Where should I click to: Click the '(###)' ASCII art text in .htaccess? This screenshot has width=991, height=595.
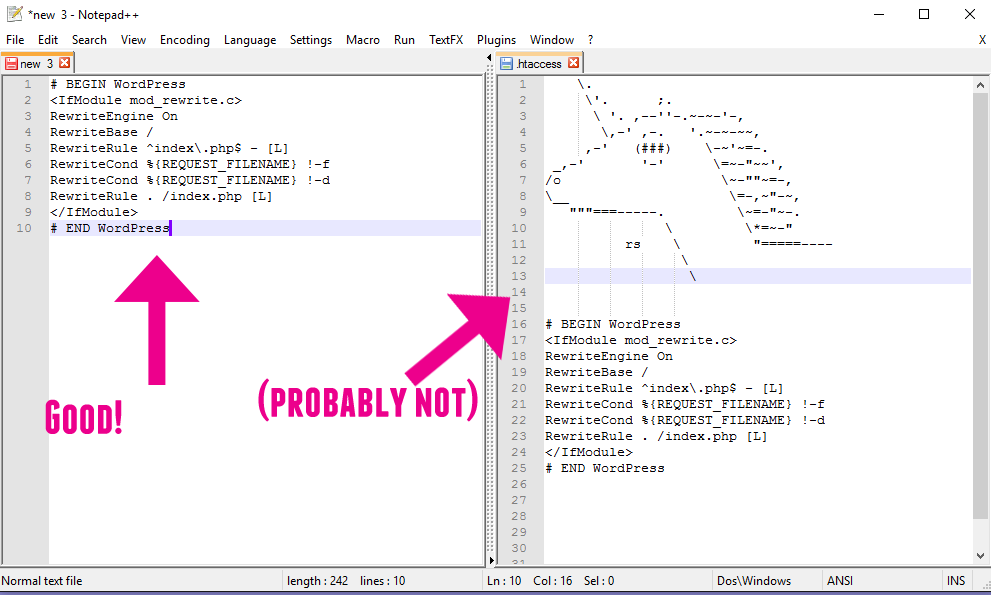click(x=652, y=148)
